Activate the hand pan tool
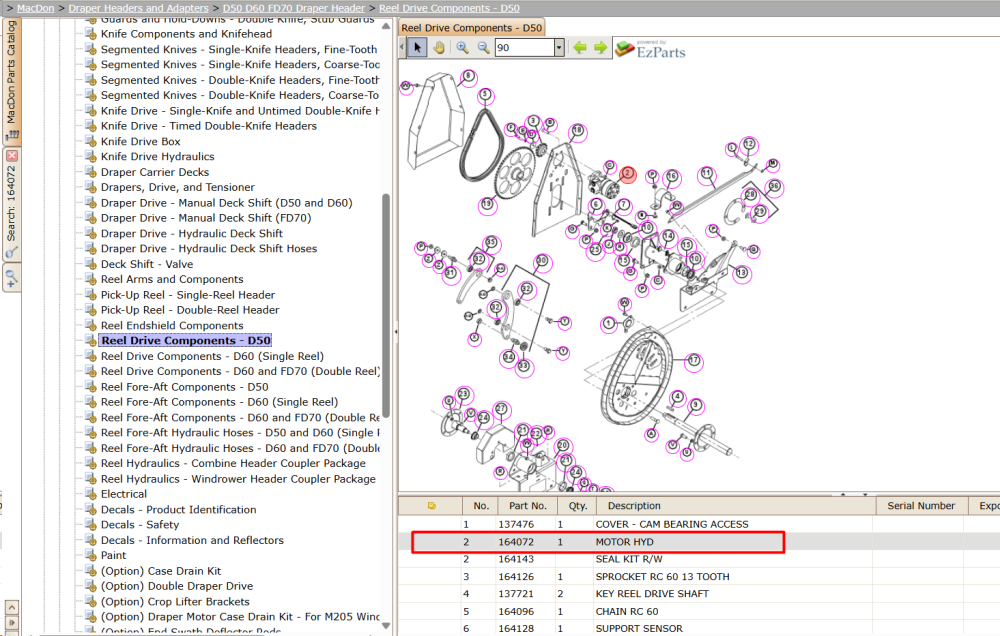This screenshot has height=636, width=1000. 439,48
